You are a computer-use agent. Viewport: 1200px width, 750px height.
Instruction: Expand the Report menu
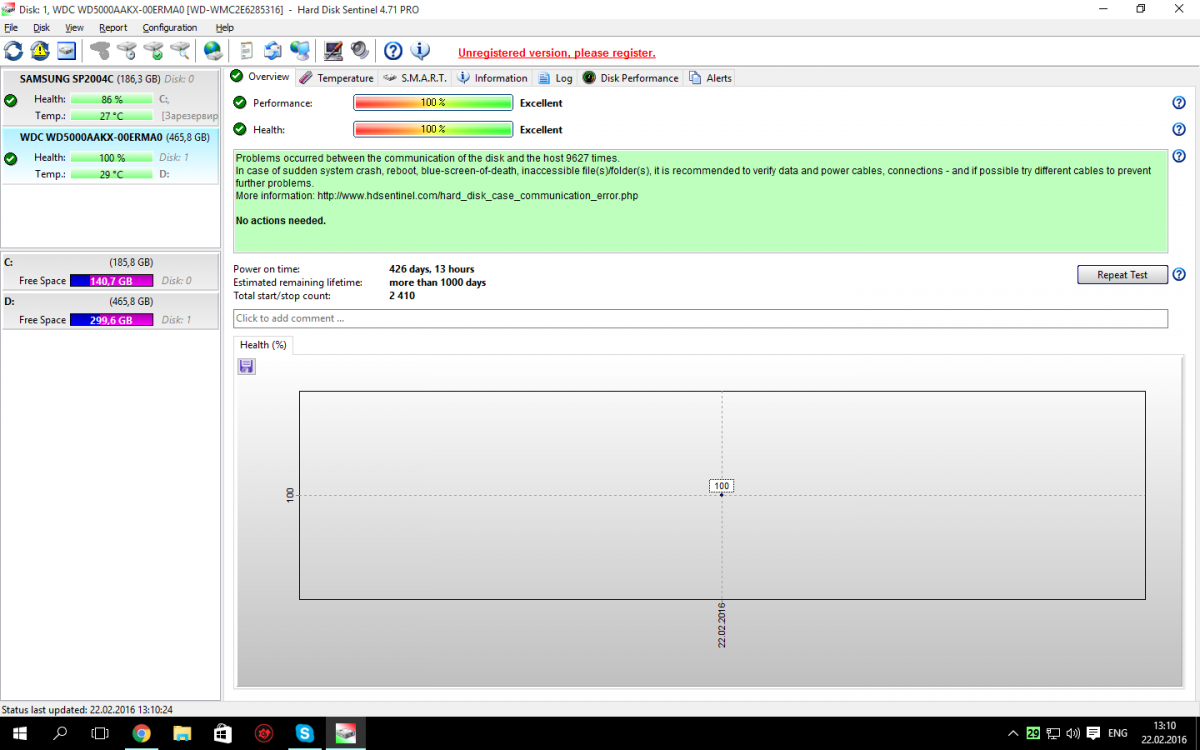pos(113,28)
